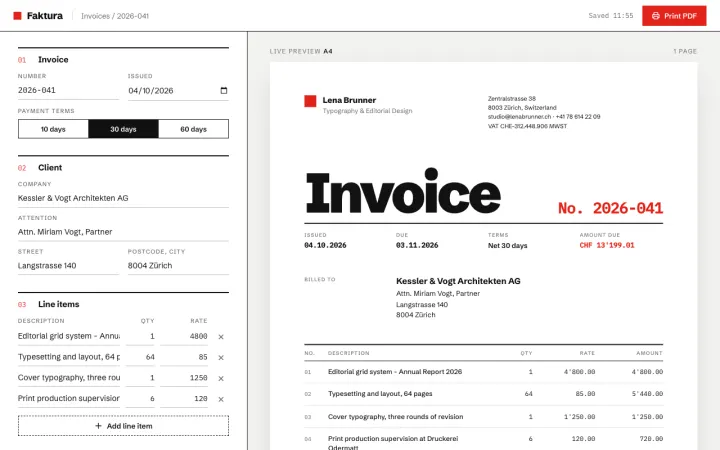
Task: Edit the Postcode, City field 8004 Zürich
Action: [178, 266]
